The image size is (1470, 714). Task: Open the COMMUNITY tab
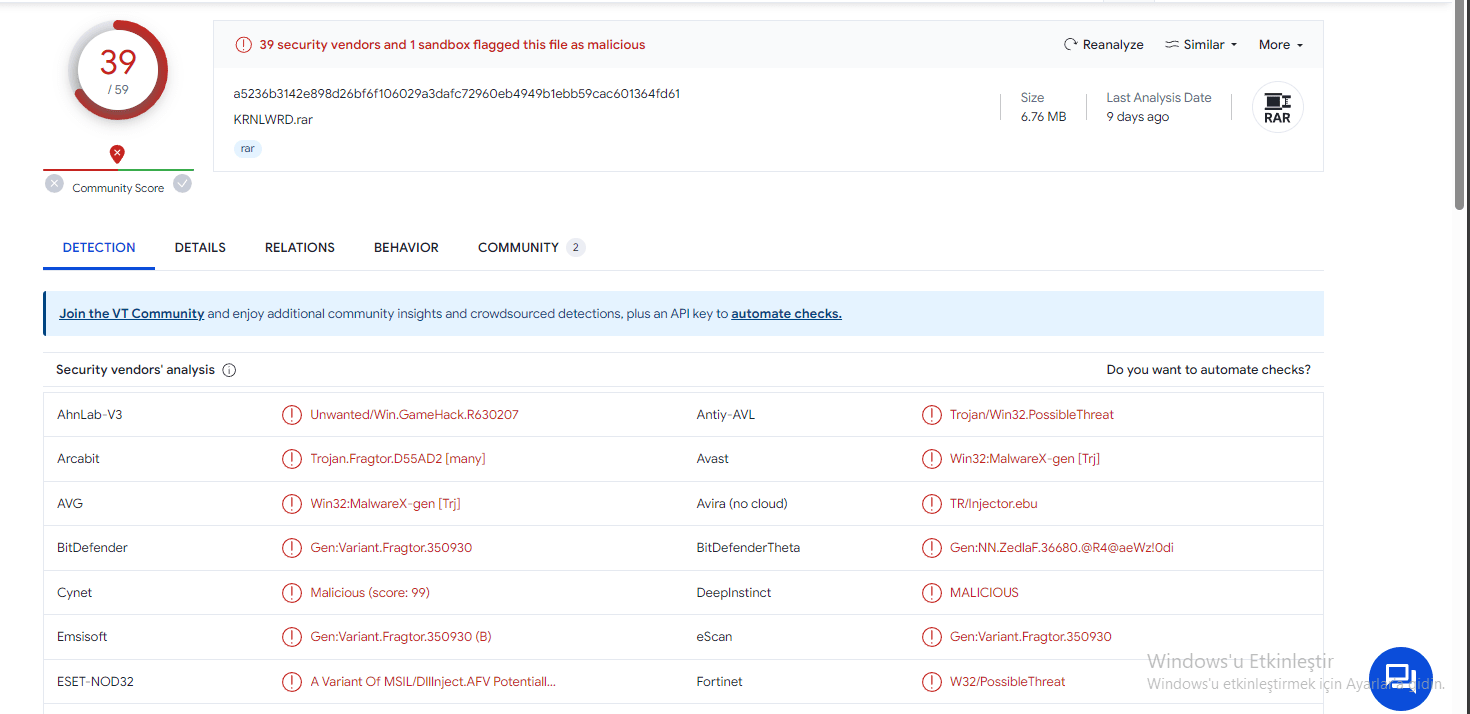pyautogui.click(x=531, y=248)
